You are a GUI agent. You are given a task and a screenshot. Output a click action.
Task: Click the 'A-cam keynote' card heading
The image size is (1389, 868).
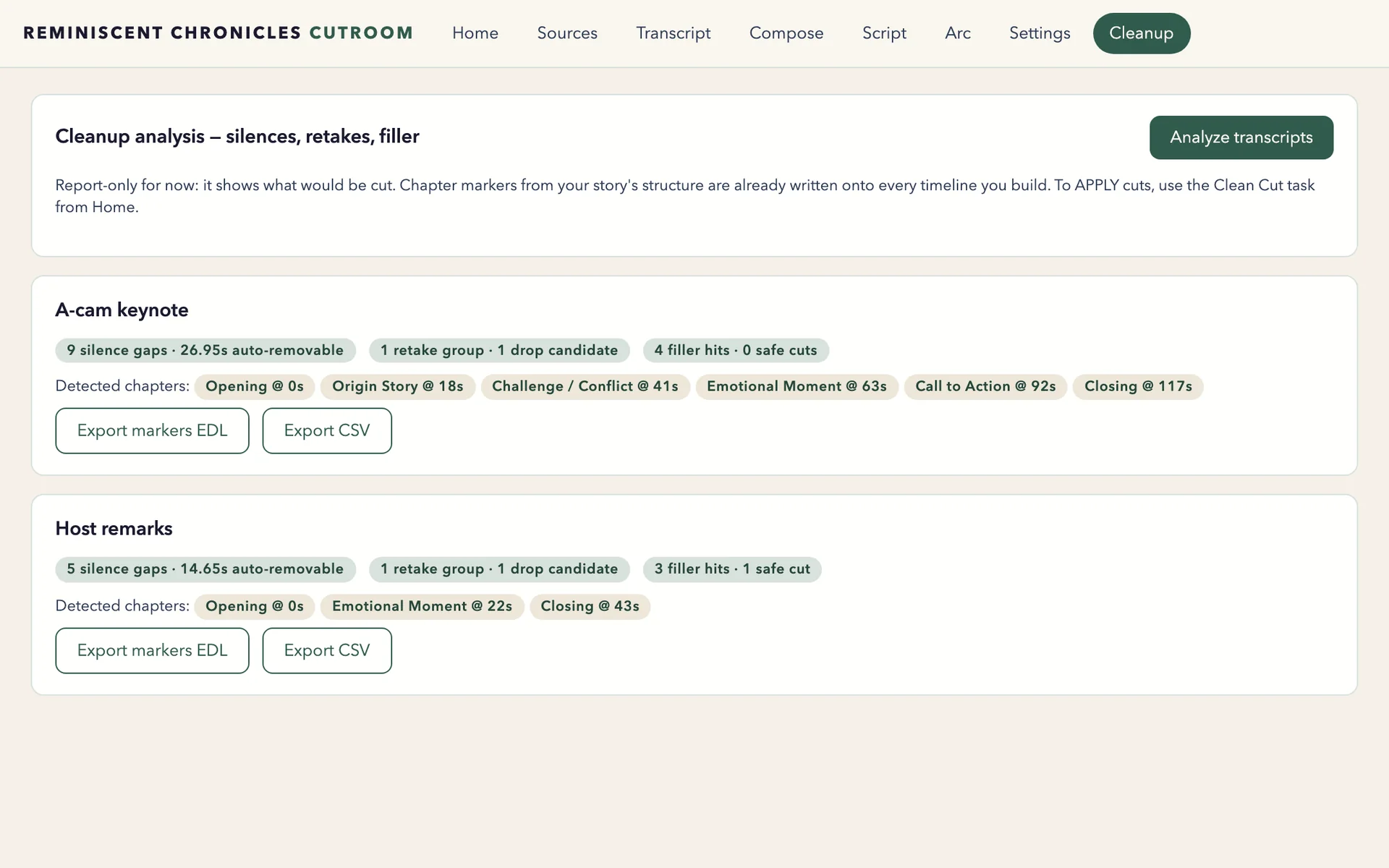tap(122, 310)
